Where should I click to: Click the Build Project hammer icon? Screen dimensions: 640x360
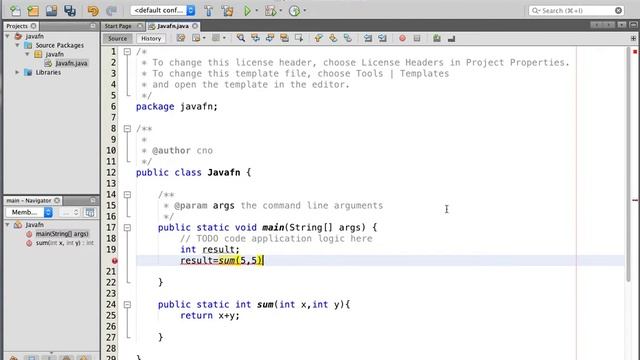209,10
